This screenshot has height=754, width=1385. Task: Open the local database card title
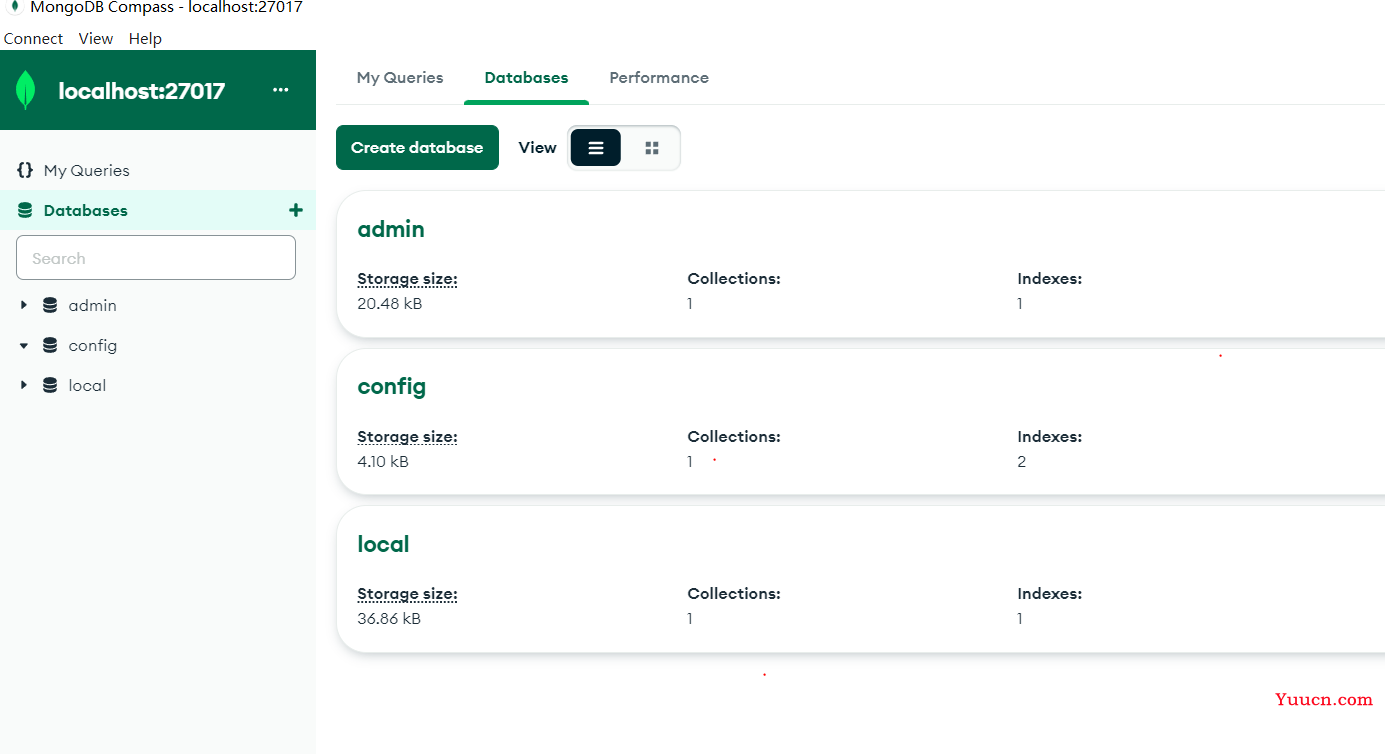tap(384, 544)
